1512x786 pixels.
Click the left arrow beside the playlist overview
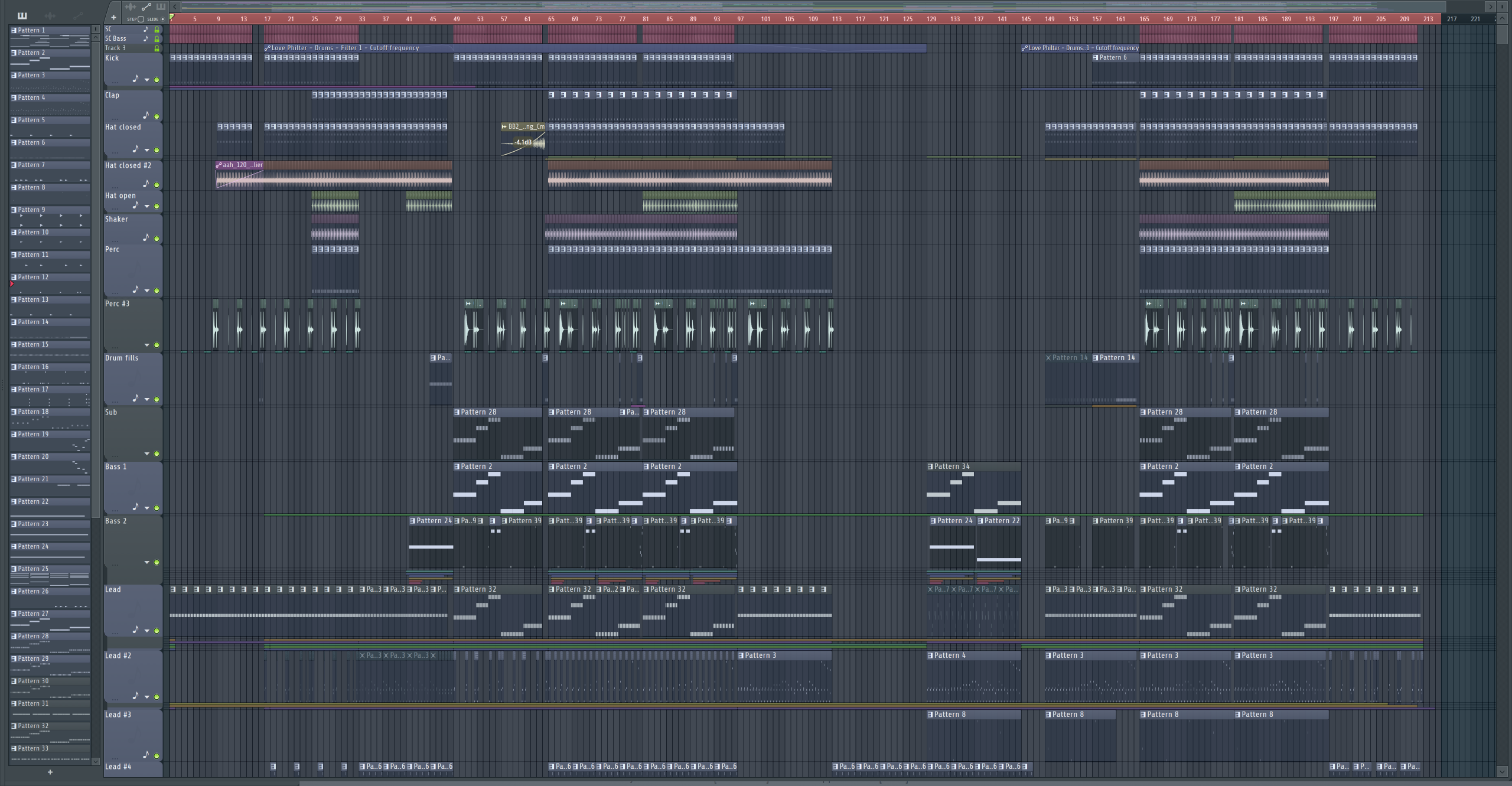(175, 6)
